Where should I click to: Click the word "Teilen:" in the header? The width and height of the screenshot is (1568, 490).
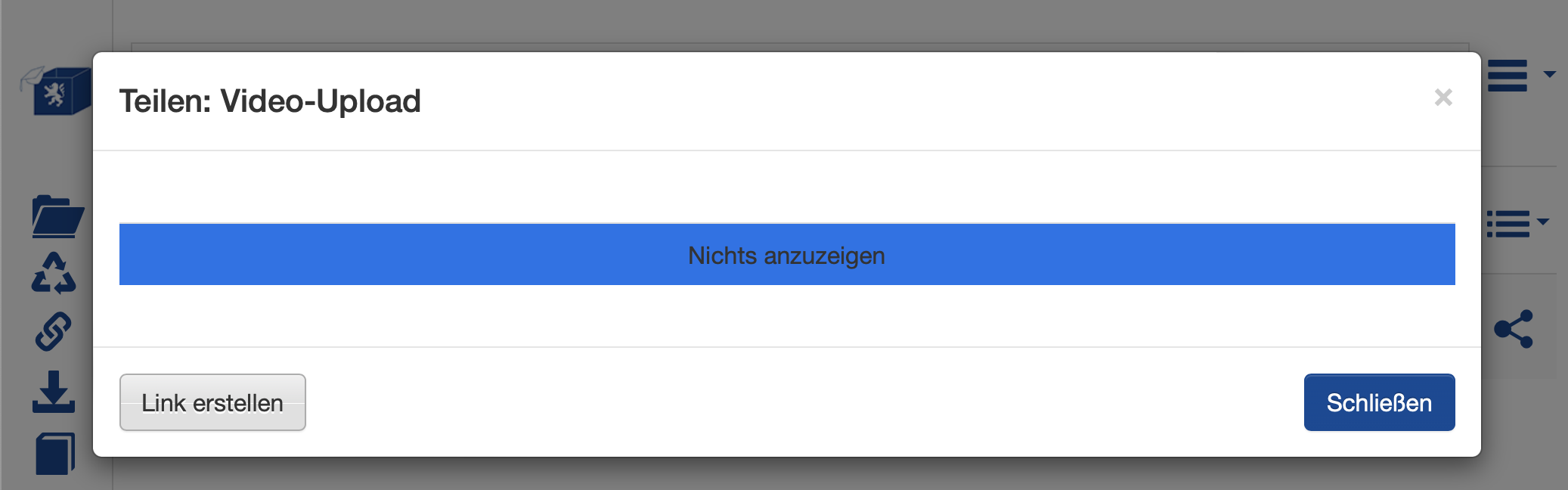165,101
